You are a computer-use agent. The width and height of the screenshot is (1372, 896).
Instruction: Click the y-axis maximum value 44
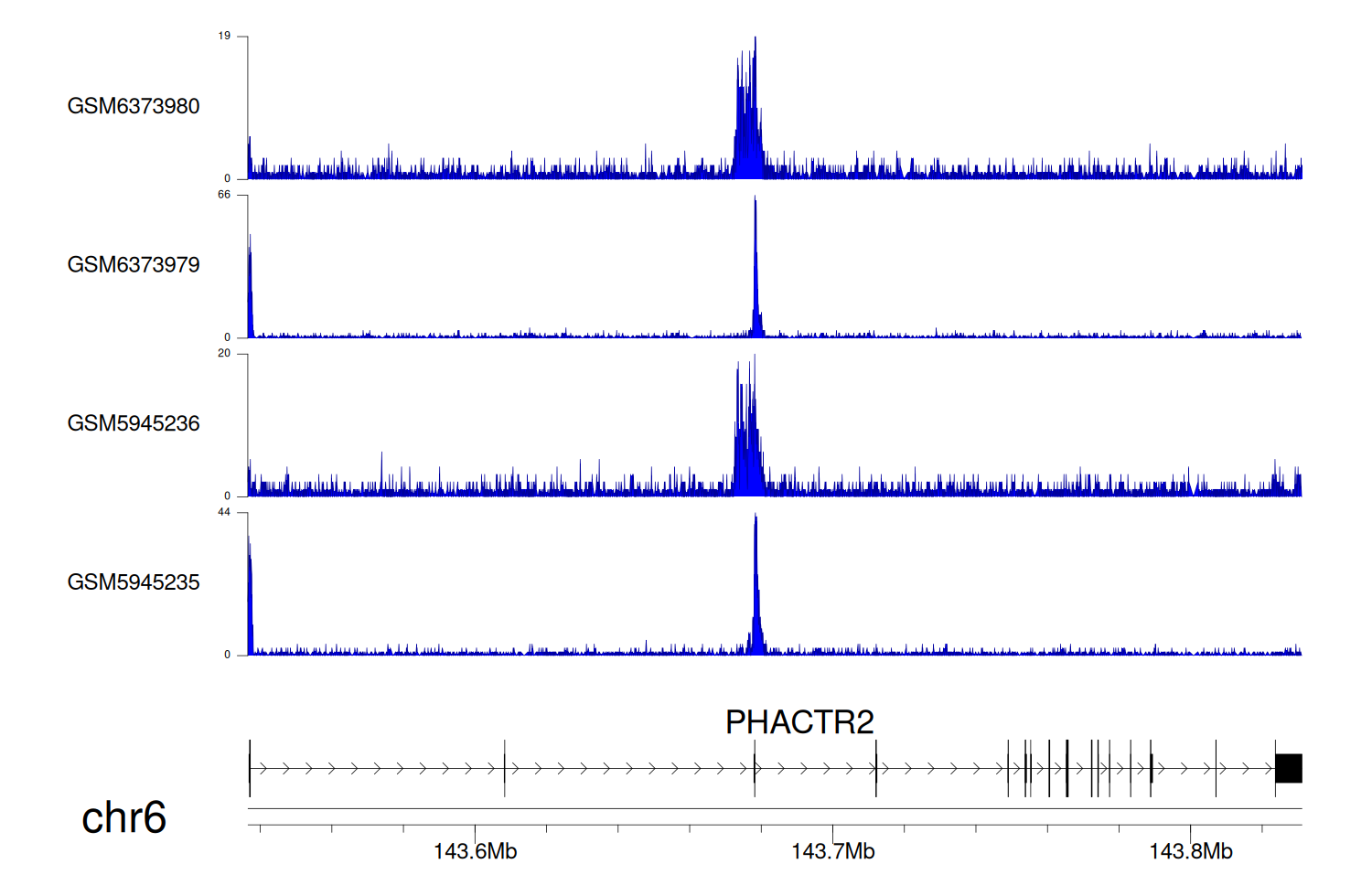click(x=224, y=512)
